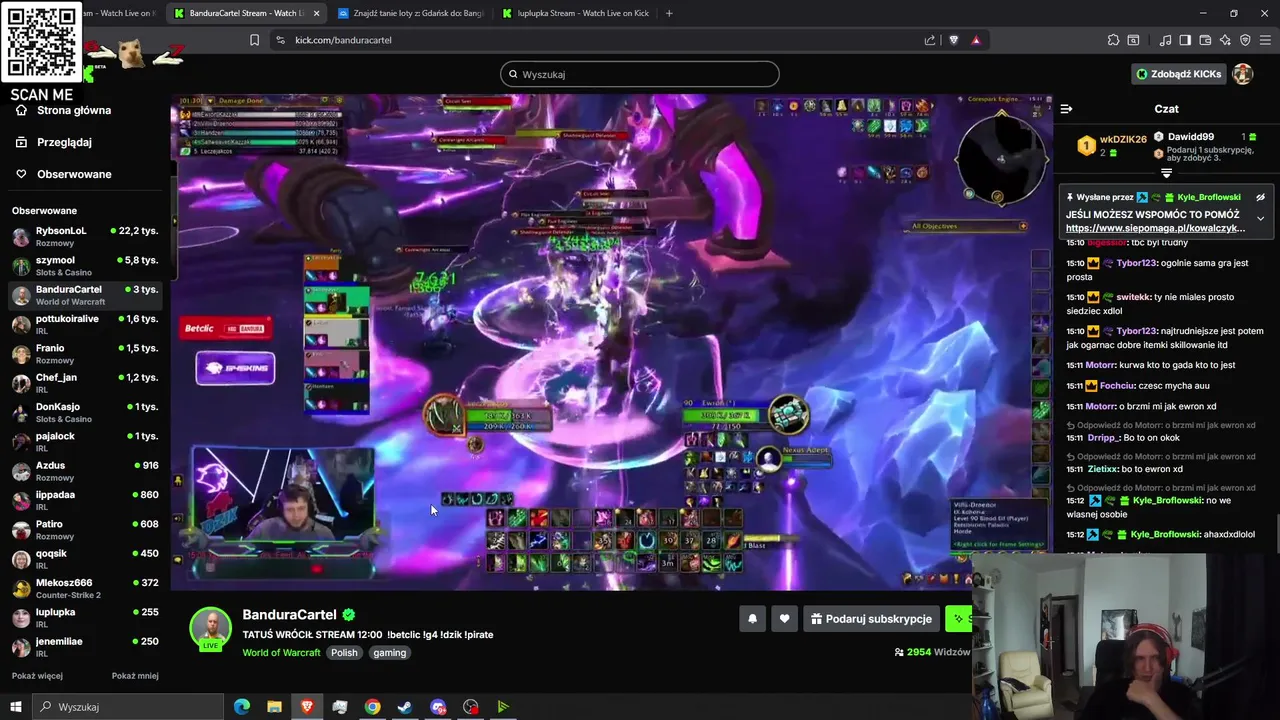Expand the pinned message chevron
The image size is (1280, 720).
[1260, 218]
